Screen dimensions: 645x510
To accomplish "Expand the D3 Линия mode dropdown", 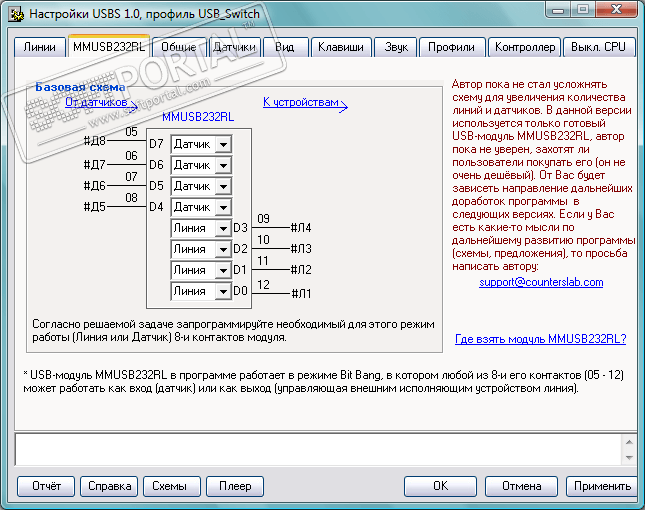I will [223, 228].
